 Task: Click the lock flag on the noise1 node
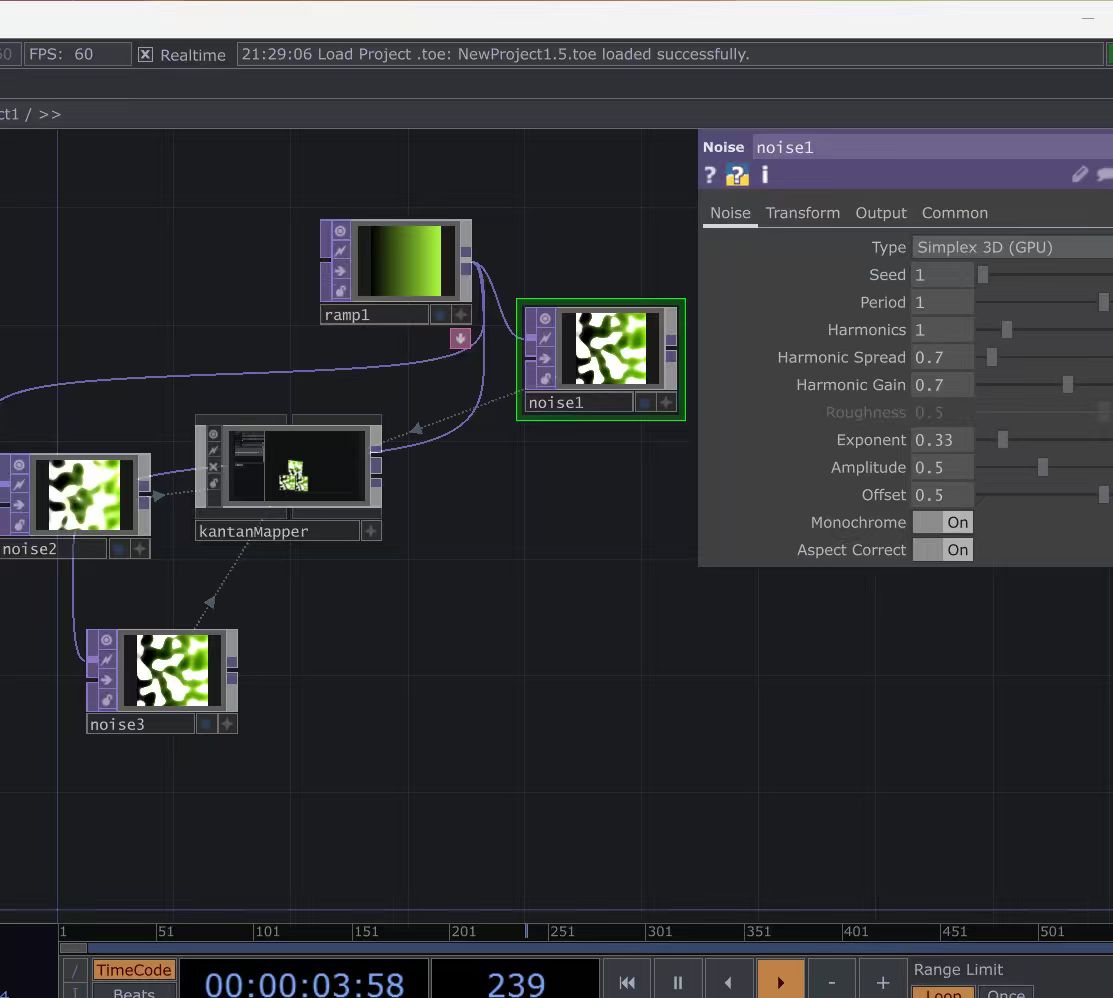pos(545,378)
